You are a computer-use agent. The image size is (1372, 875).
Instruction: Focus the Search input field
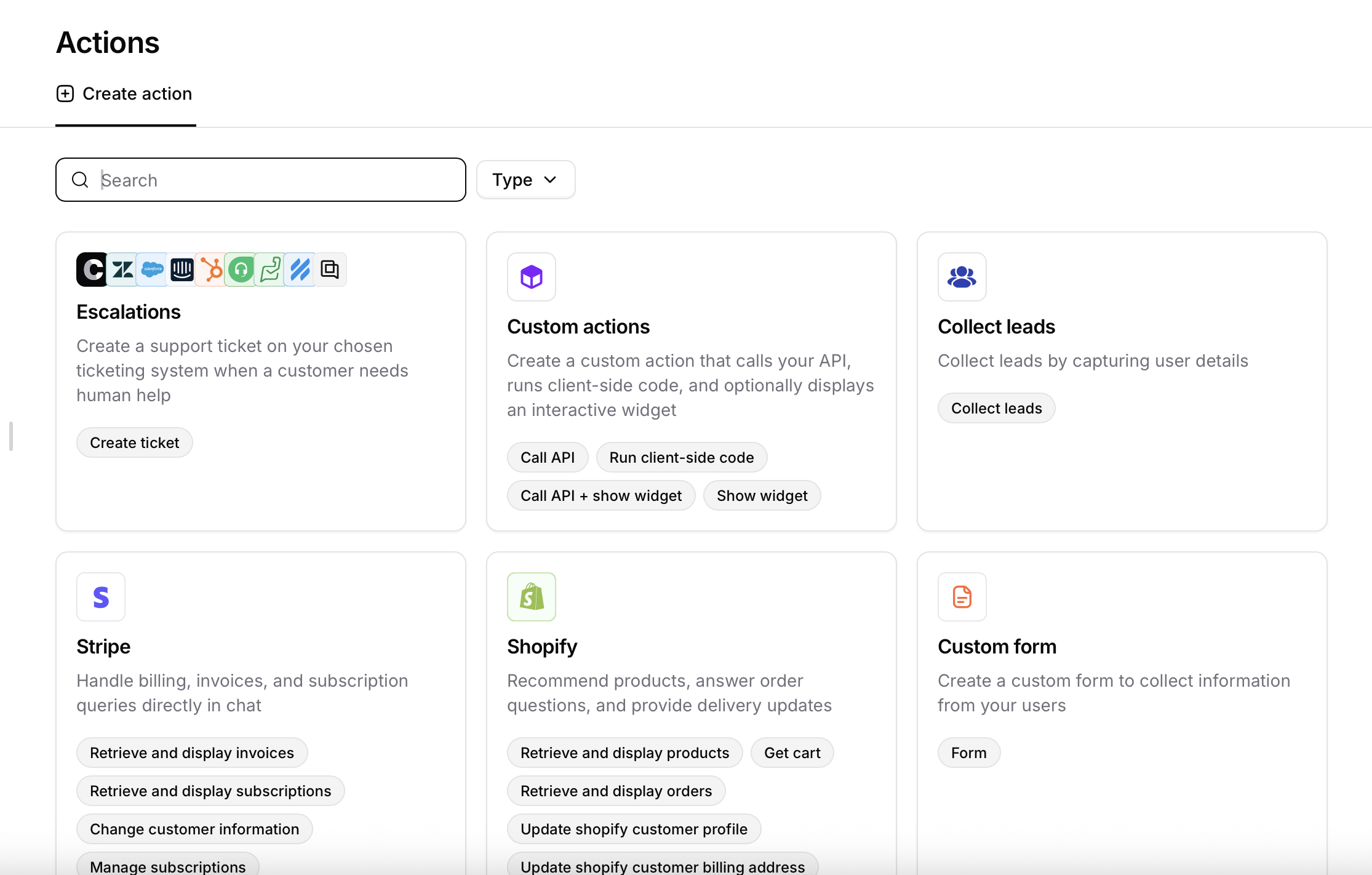[261, 180]
